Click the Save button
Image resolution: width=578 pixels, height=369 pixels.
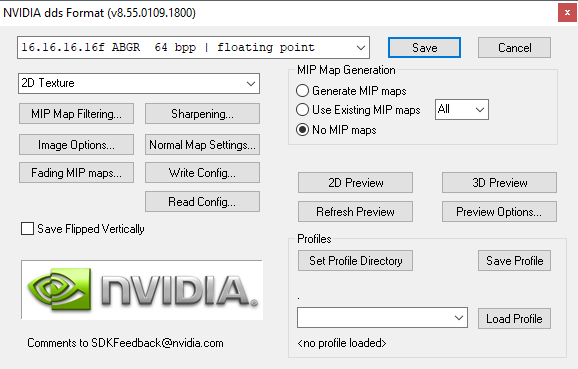[424, 48]
